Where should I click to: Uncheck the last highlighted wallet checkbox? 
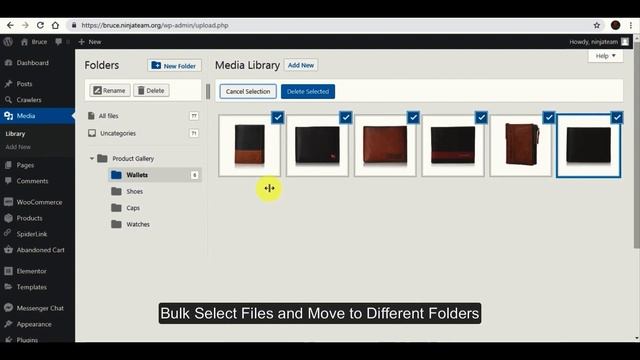tap(617, 118)
